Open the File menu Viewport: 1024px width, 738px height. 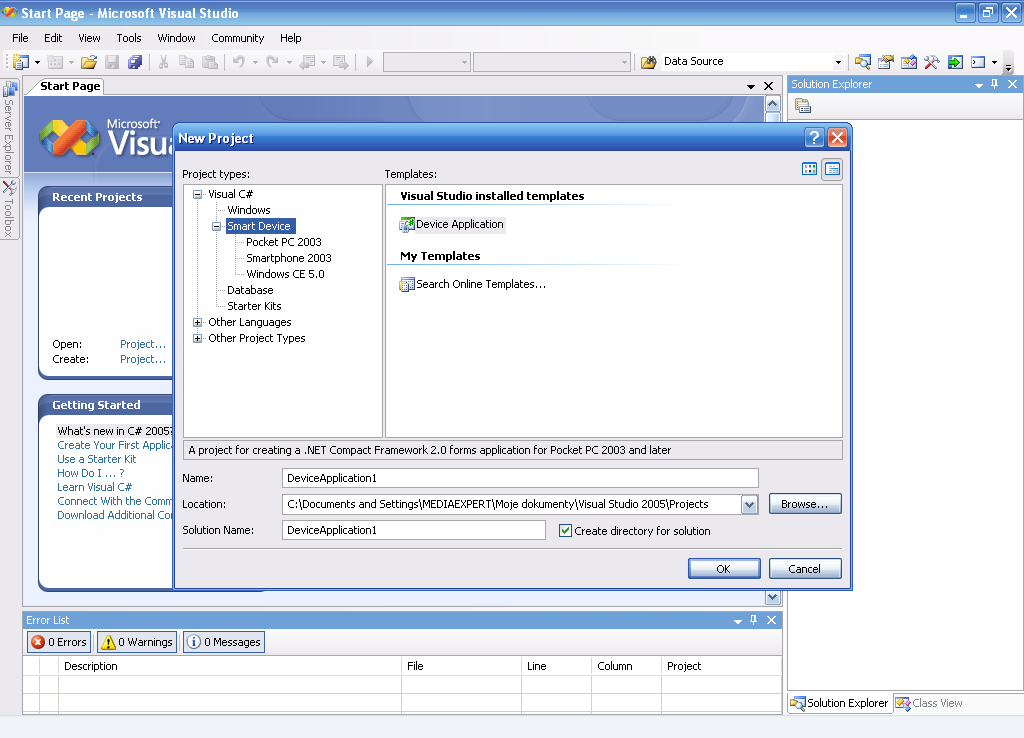(x=20, y=38)
